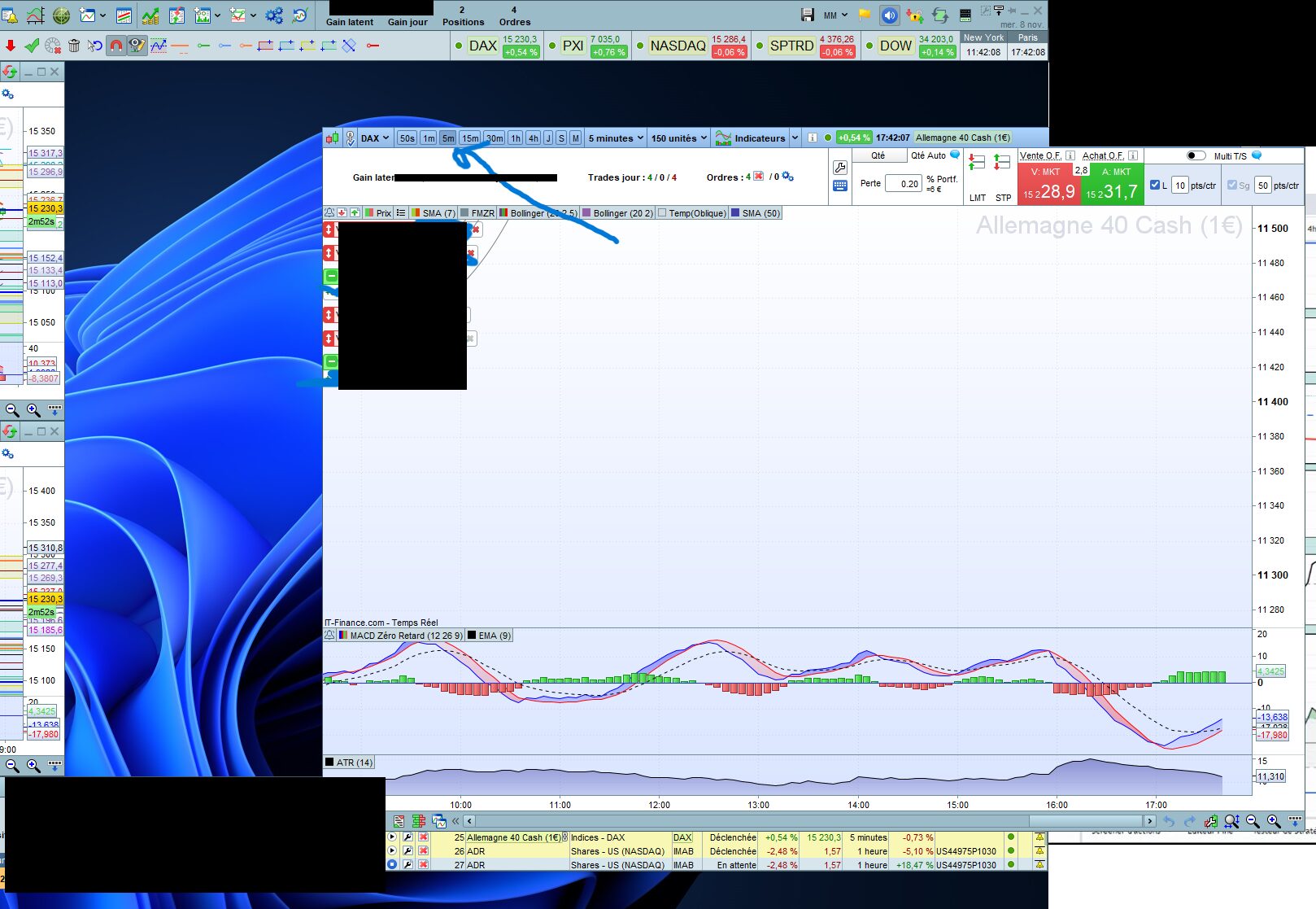Viewport: 1316px width, 909px height.
Task: Switch to the 15m timeframe button
Action: (x=470, y=138)
